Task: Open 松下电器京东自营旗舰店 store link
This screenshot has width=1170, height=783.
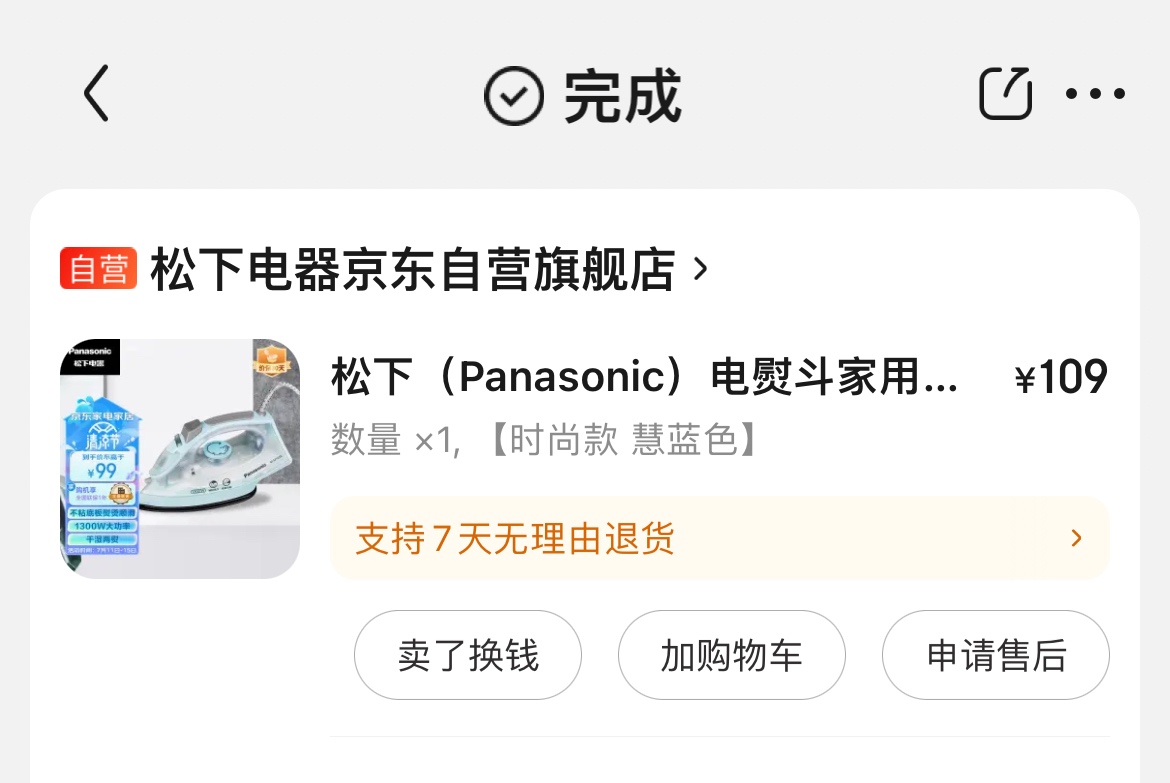Action: click(x=413, y=269)
